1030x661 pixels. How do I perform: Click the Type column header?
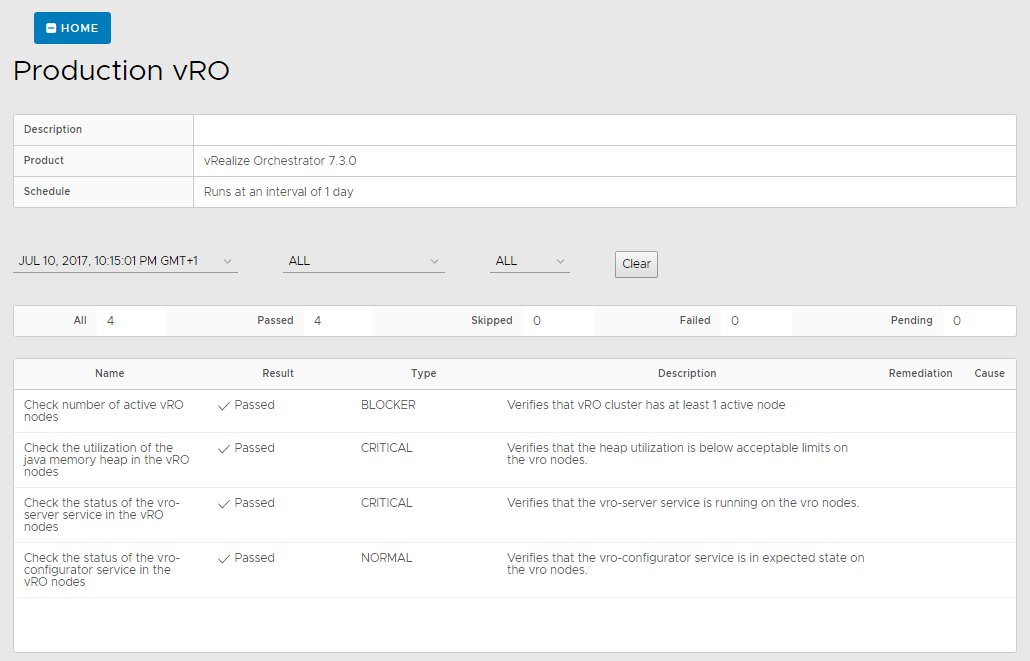pyautogui.click(x=423, y=374)
